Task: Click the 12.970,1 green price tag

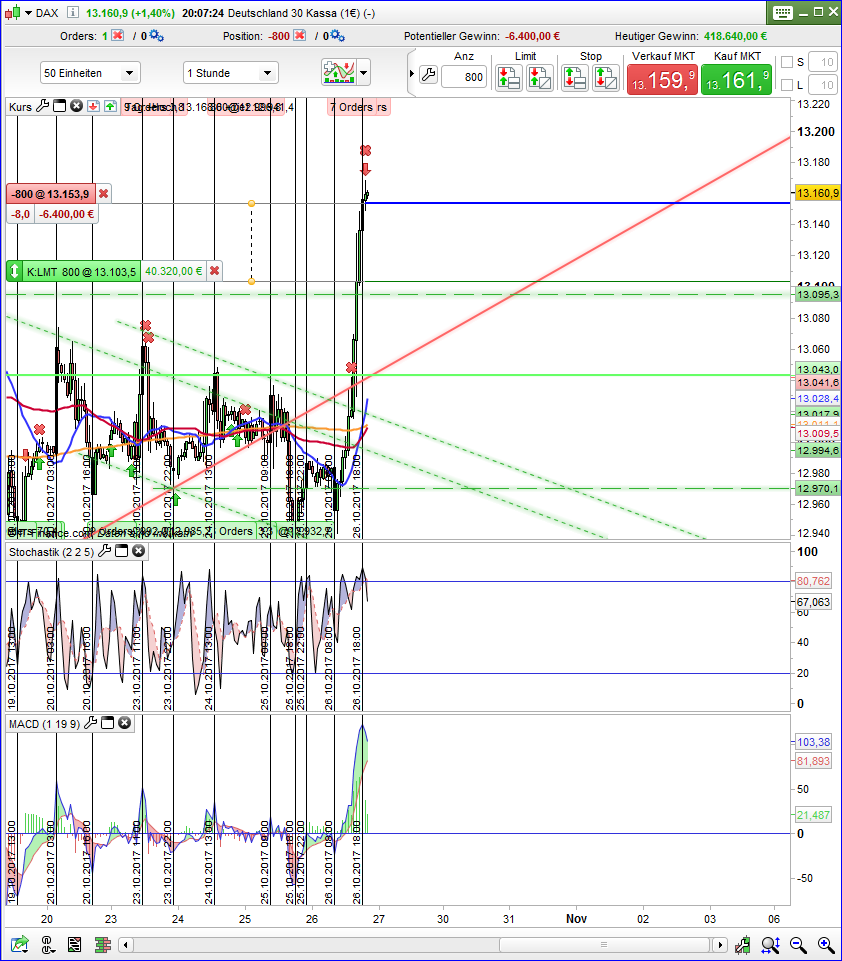Action: [x=817, y=488]
